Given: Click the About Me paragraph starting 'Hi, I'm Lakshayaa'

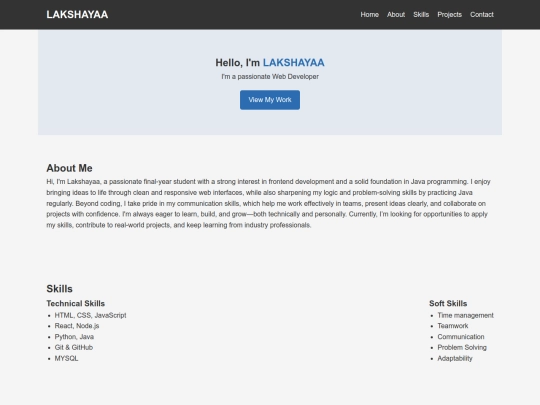Looking at the screenshot, I should [x=268, y=203].
